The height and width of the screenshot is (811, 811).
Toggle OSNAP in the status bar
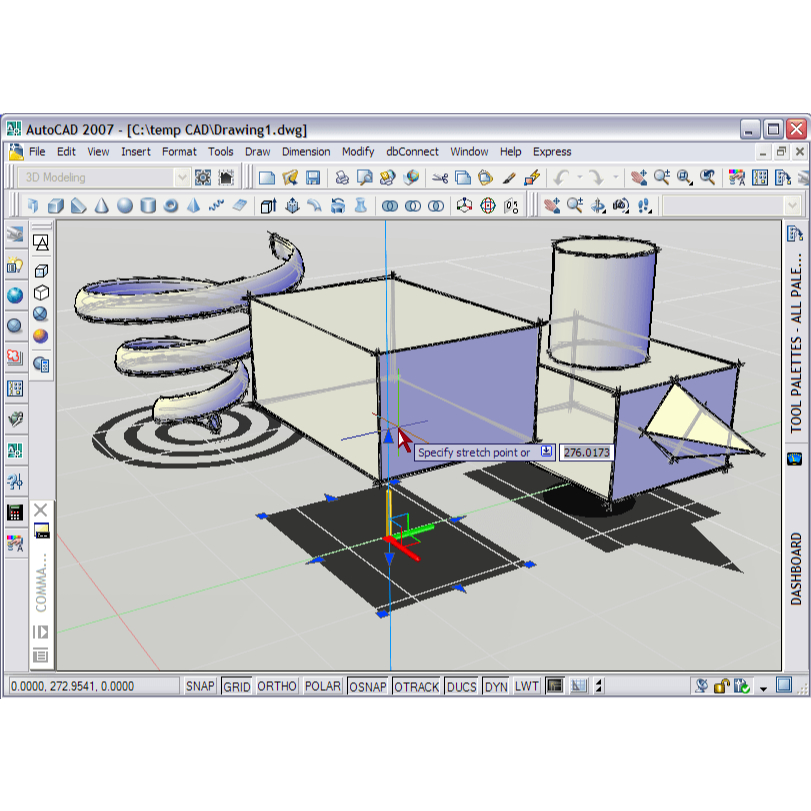[368, 686]
